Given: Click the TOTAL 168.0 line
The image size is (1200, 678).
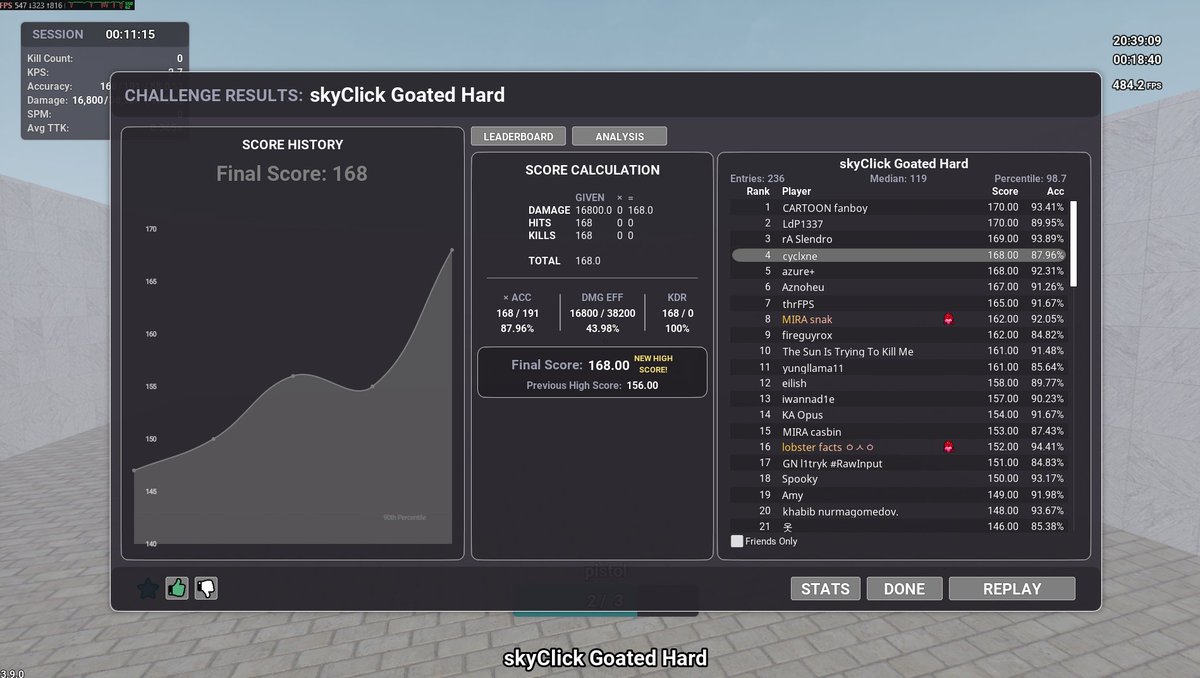Looking at the screenshot, I should point(564,260).
